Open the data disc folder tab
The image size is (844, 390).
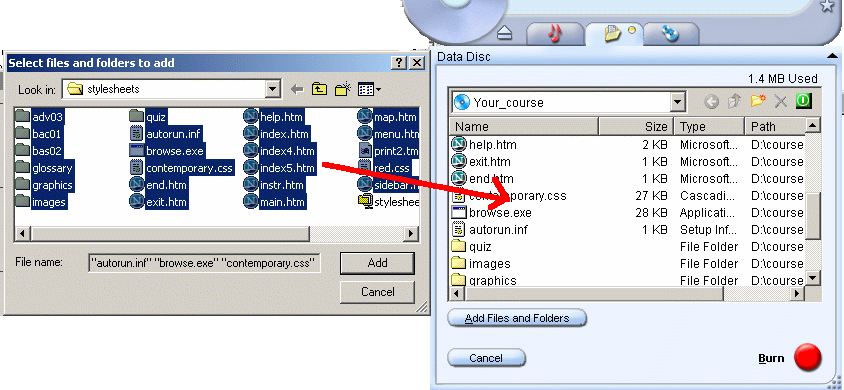613,33
